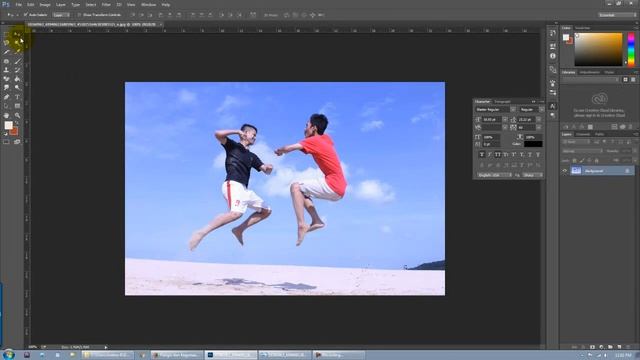Screen dimensions: 640x360
Task: Click the black text Color swatch
Action: pyautogui.click(x=533, y=144)
